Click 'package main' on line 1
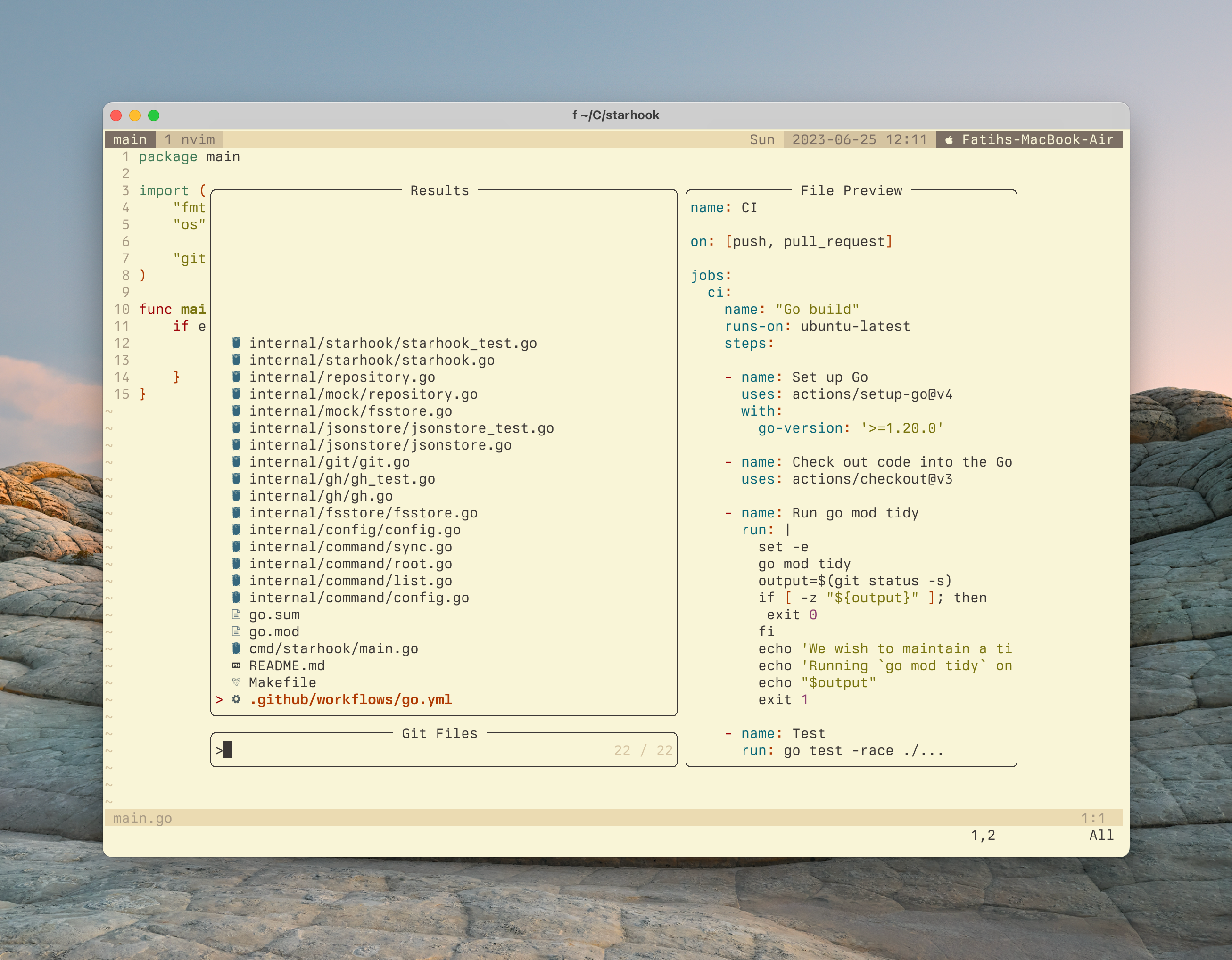 tap(190, 157)
